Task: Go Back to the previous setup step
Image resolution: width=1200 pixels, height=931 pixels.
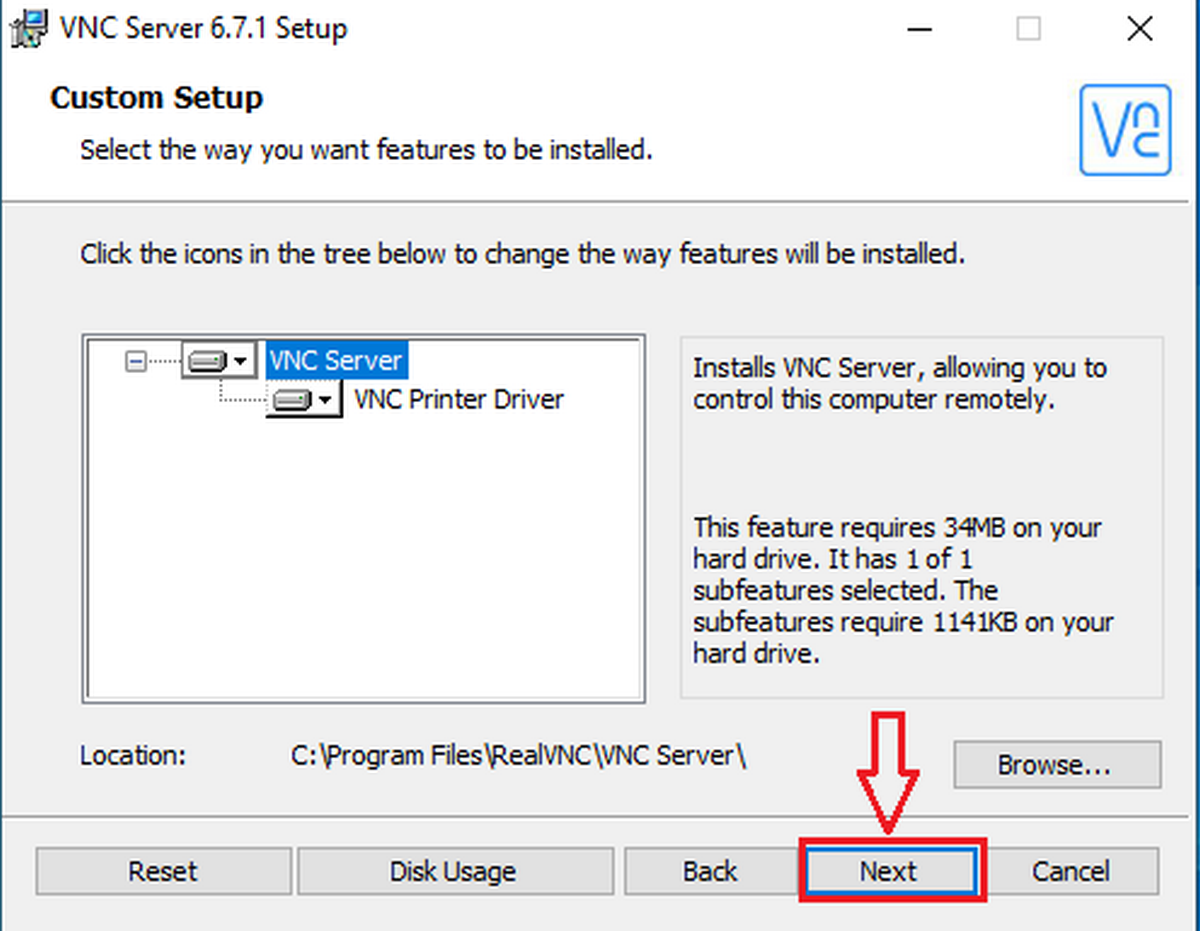Action: [x=710, y=871]
